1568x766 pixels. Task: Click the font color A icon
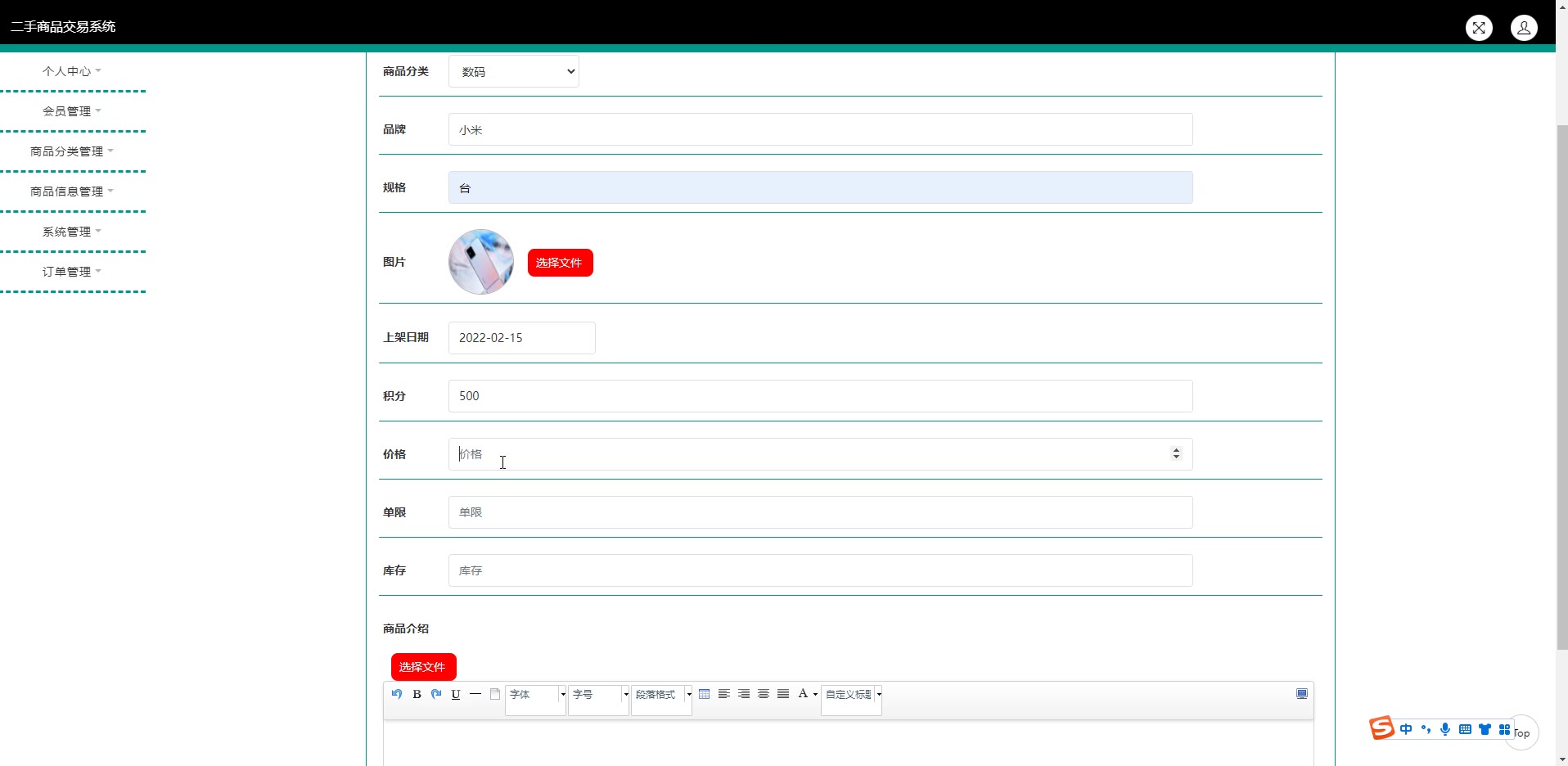pos(803,694)
